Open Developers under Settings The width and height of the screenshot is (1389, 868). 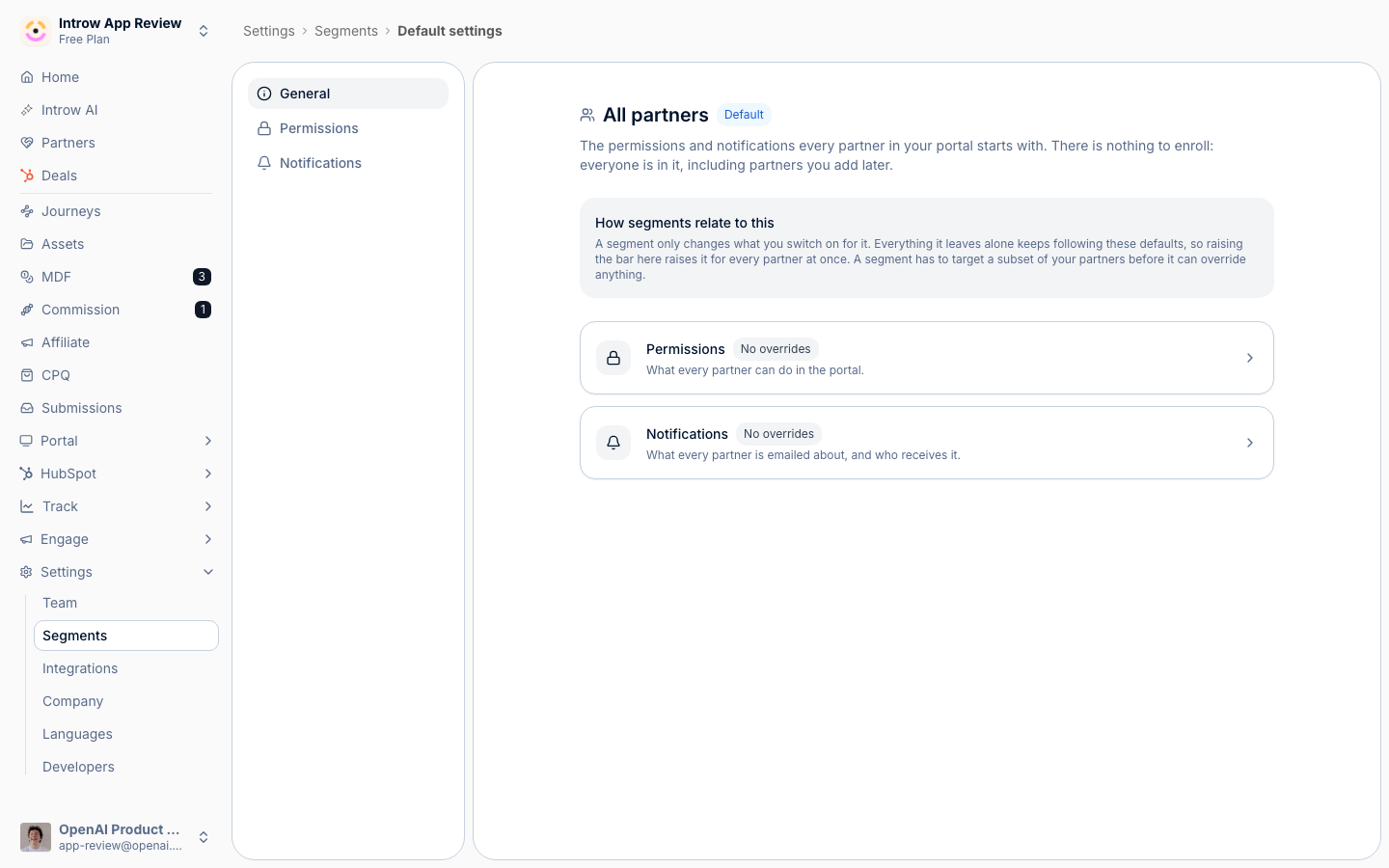click(126, 767)
